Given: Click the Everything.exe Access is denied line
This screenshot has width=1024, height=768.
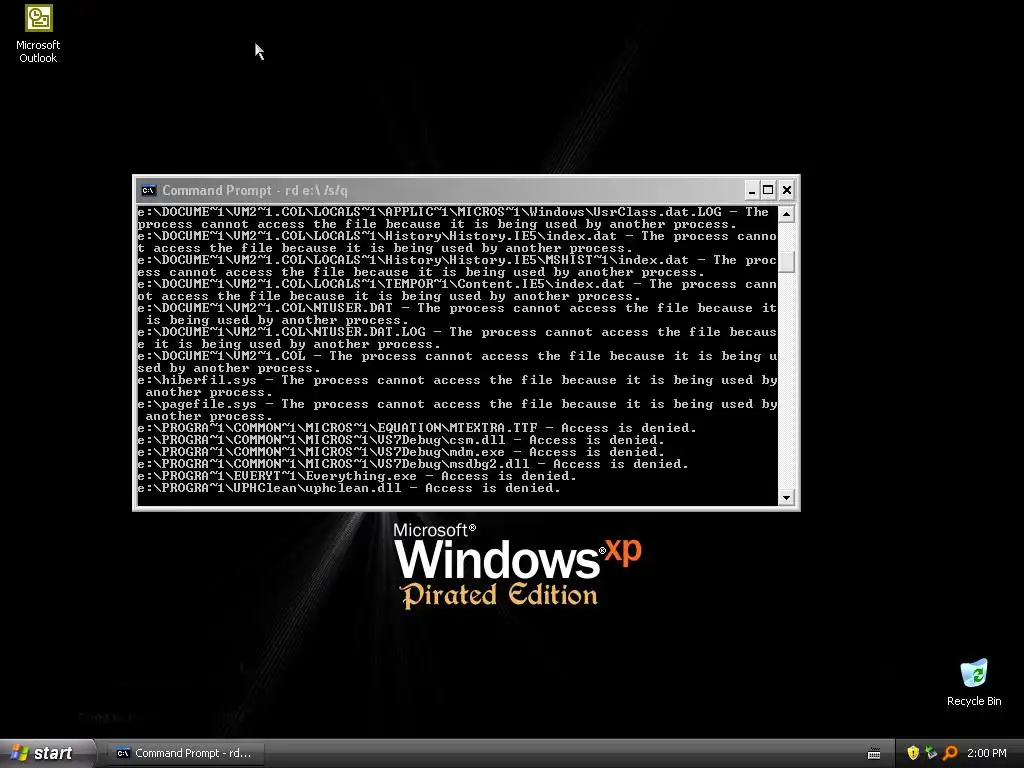Looking at the screenshot, I should [357, 476].
